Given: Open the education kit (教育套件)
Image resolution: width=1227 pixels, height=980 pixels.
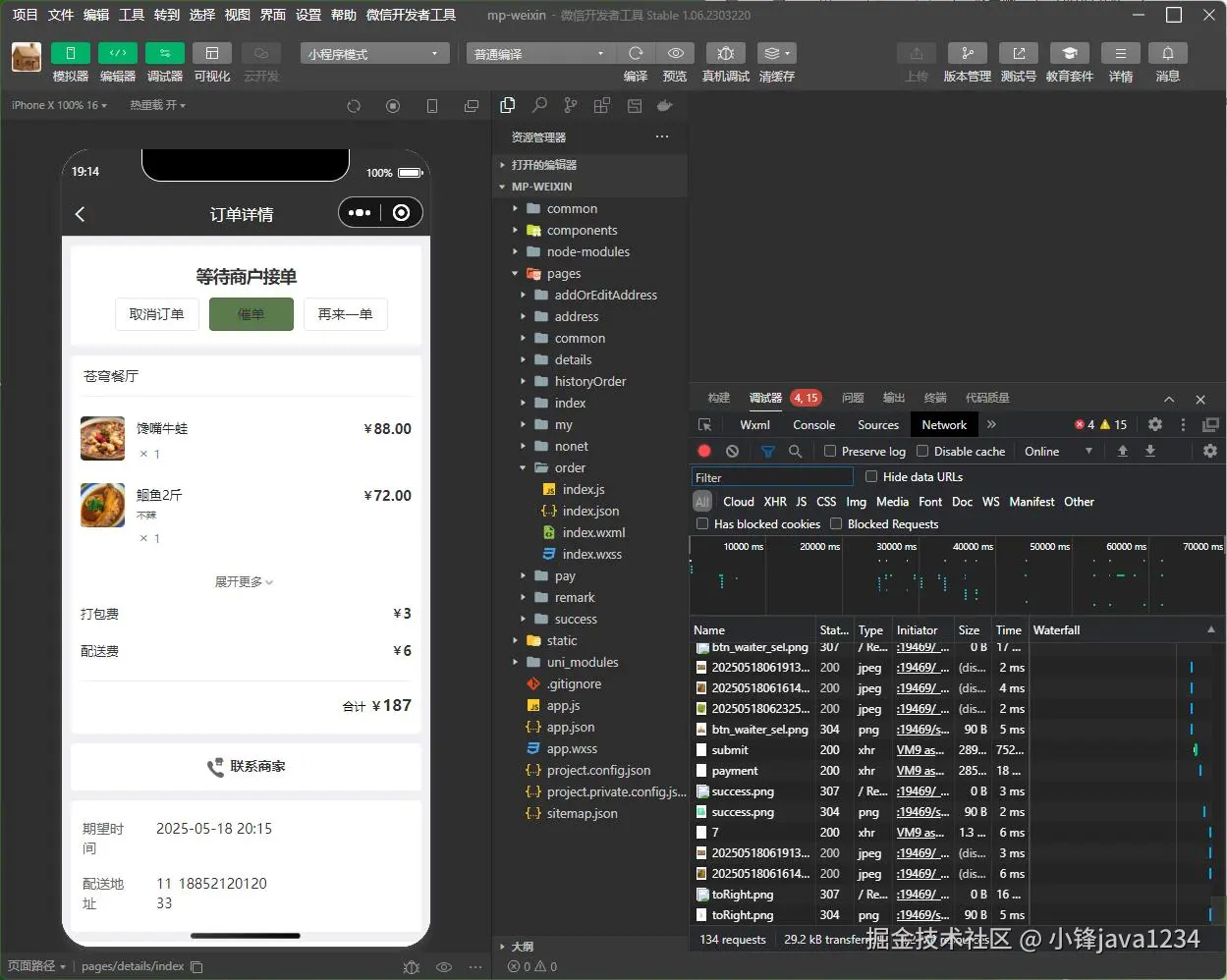Looking at the screenshot, I should tap(1070, 53).
